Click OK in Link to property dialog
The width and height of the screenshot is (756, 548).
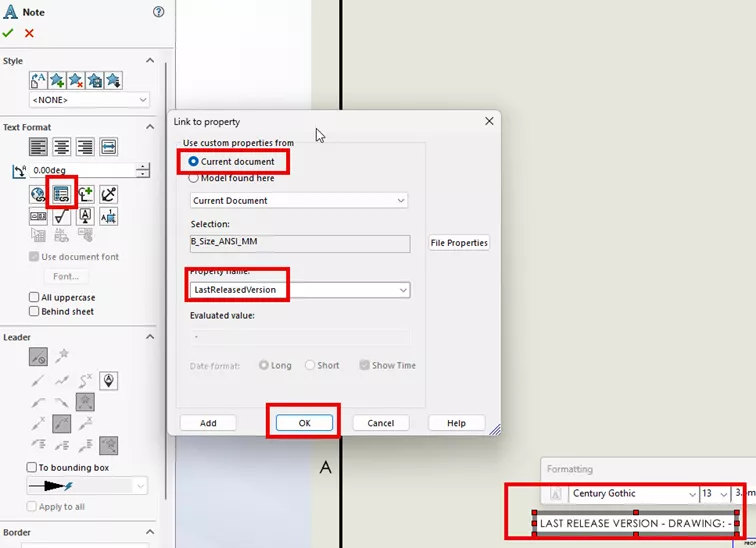[x=304, y=423]
